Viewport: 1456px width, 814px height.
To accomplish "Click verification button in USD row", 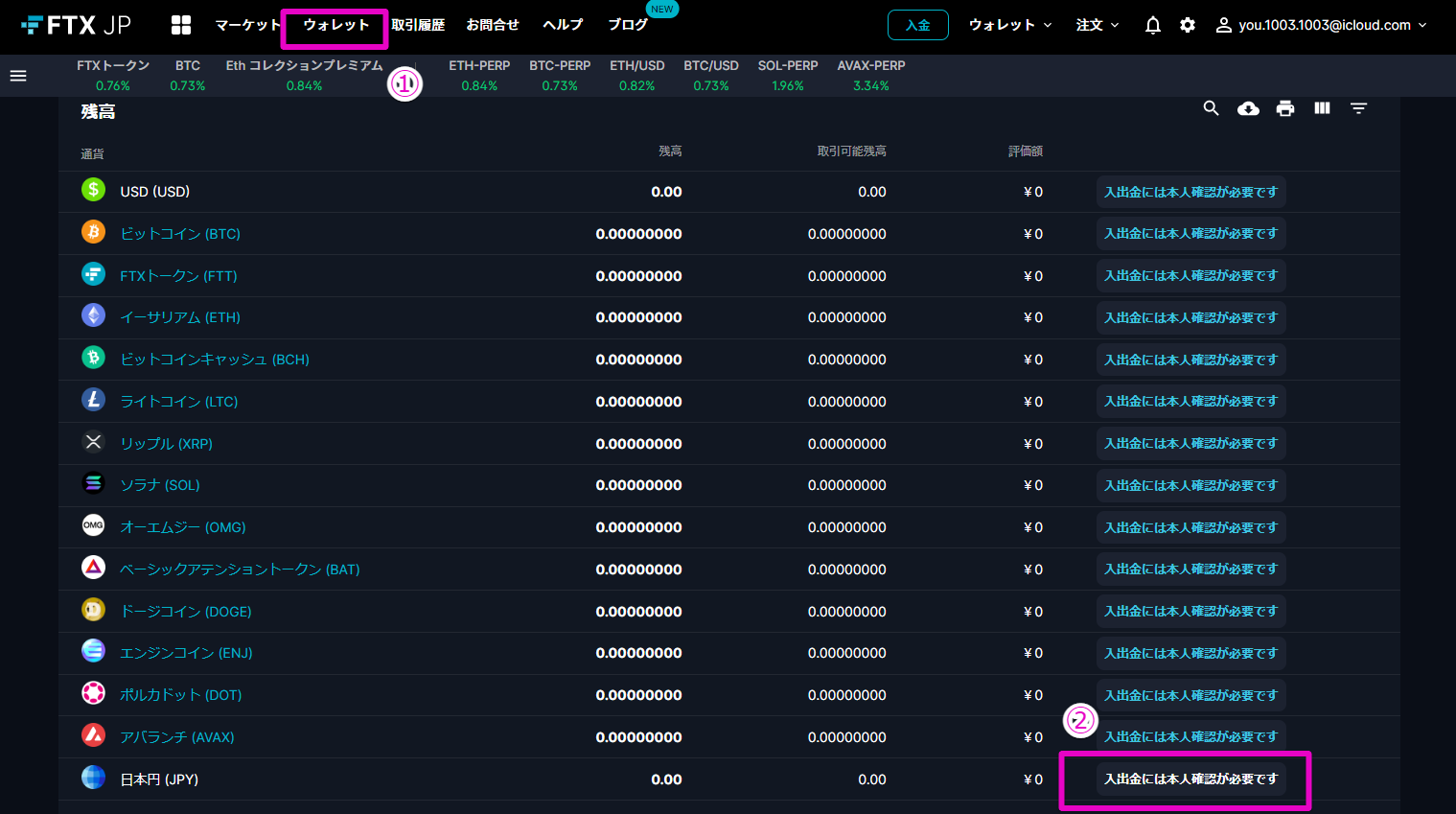I will 1191,192.
